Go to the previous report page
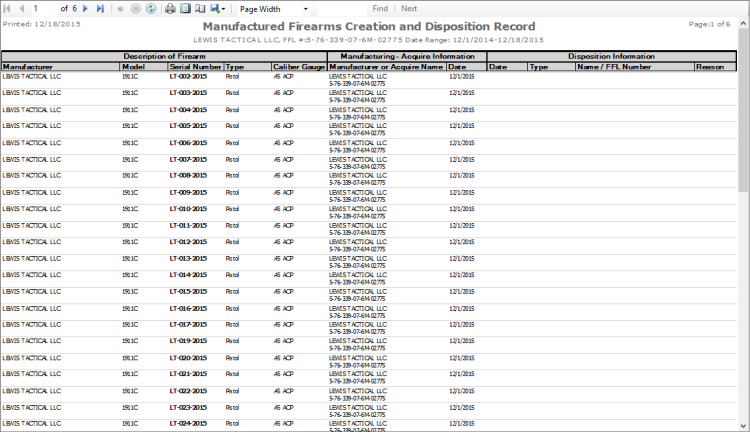750x432 pixels. click(x=22, y=9)
